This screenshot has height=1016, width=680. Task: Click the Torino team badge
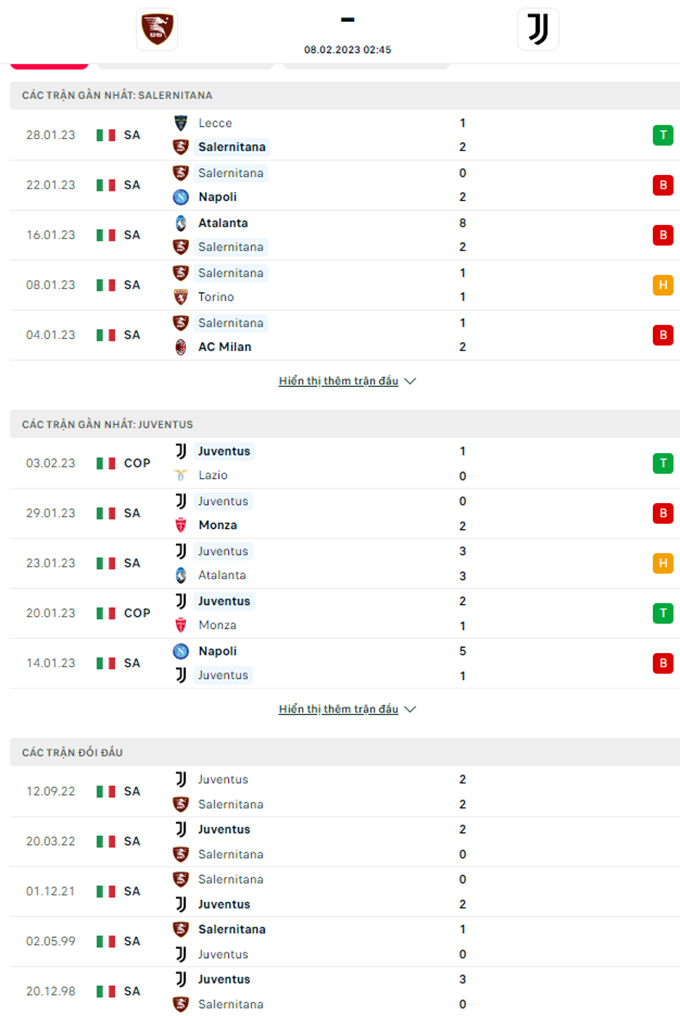181,297
